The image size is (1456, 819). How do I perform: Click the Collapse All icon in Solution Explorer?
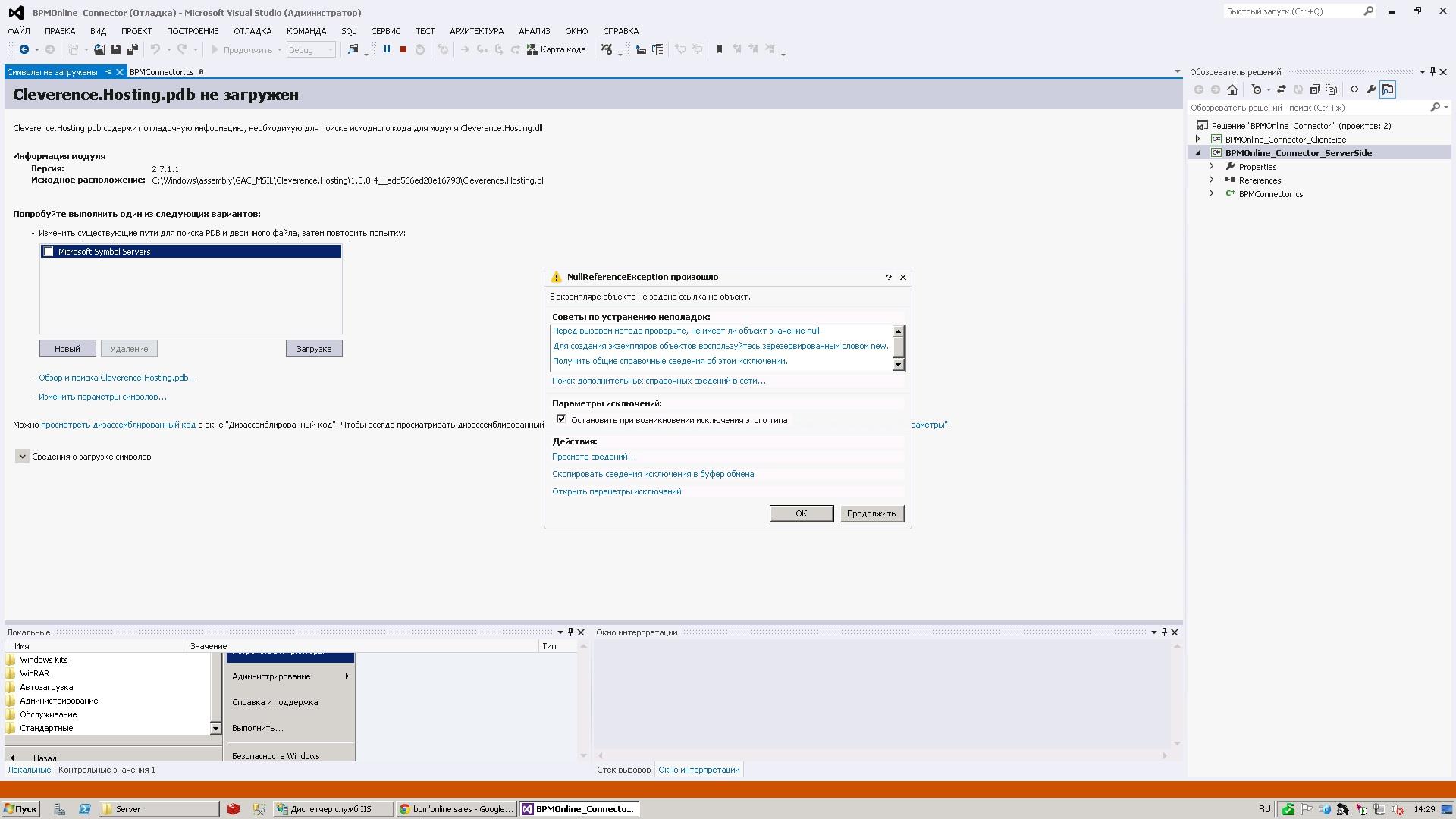tap(1315, 89)
